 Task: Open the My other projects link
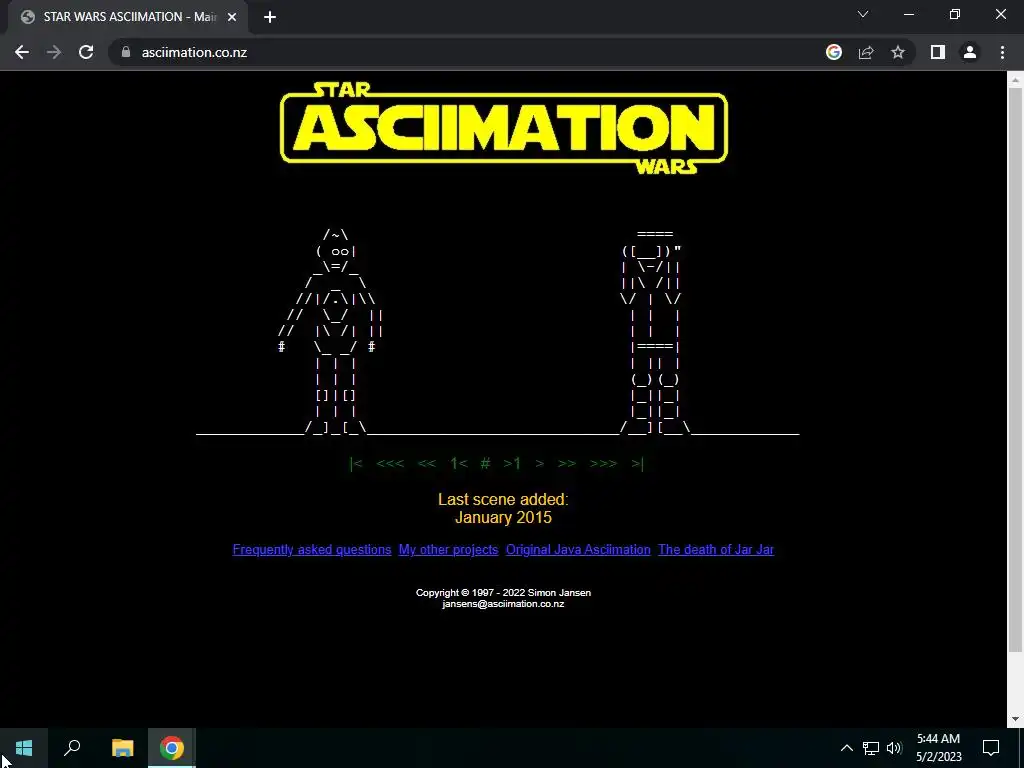pyautogui.click(x=448, y=550)
